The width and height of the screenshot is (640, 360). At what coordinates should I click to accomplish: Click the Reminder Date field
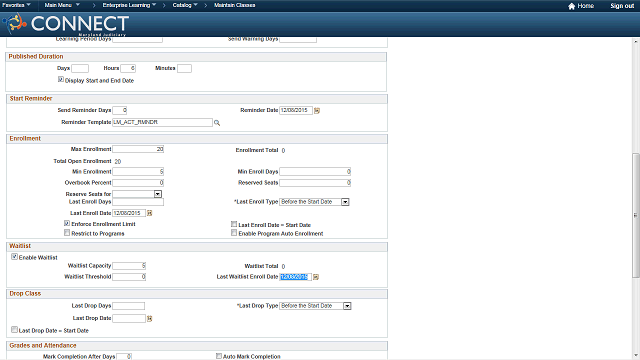coord(296,110)
